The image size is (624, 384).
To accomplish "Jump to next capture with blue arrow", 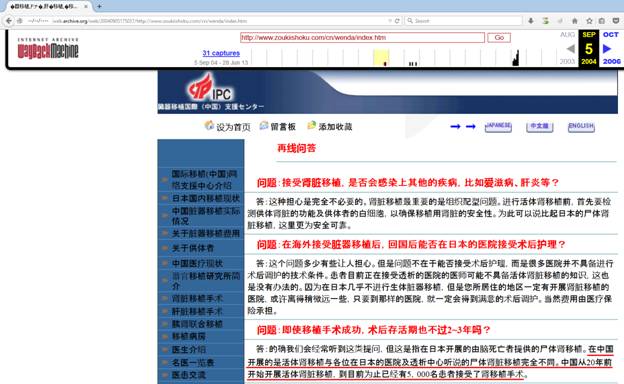I will [x=606, y=49].
